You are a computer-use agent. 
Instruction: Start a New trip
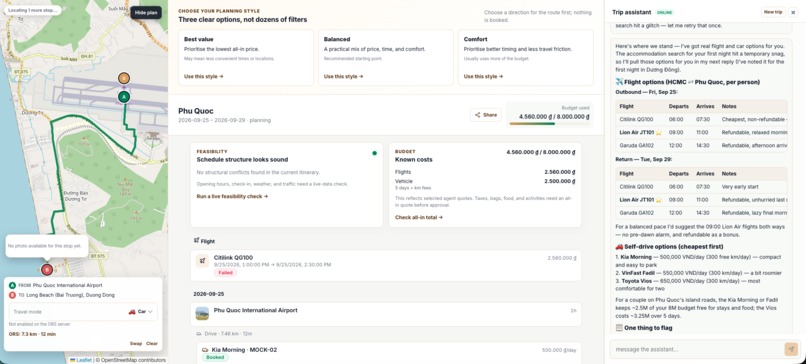coord(773,12)
